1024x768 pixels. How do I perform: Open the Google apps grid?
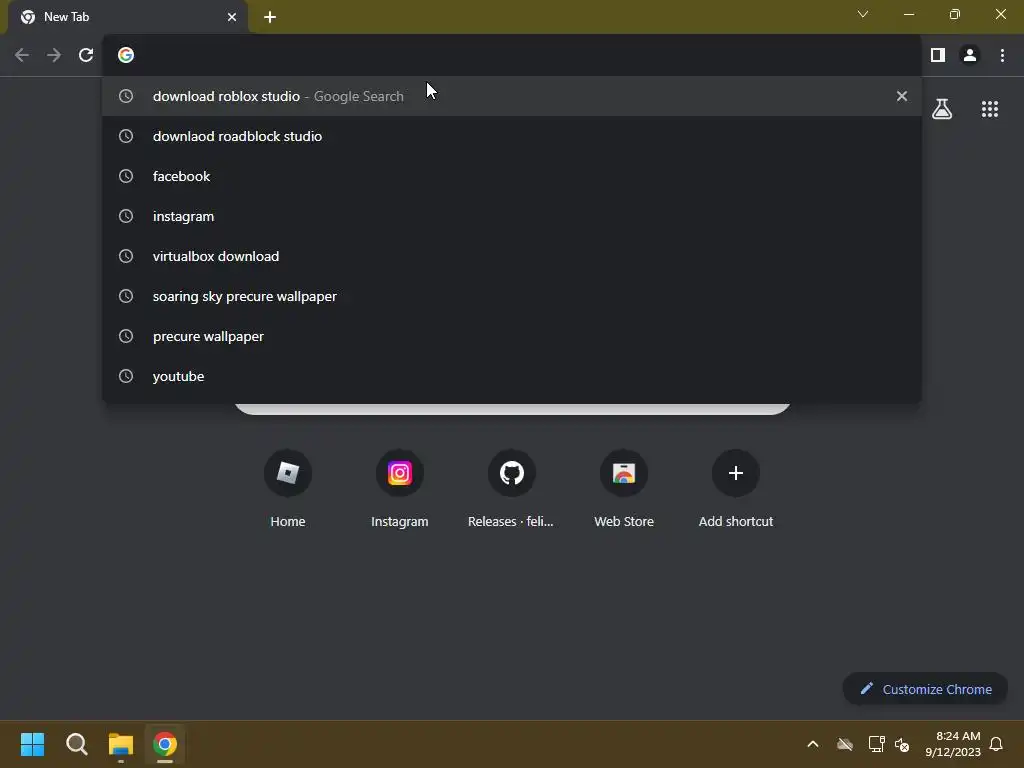[990, 109]
